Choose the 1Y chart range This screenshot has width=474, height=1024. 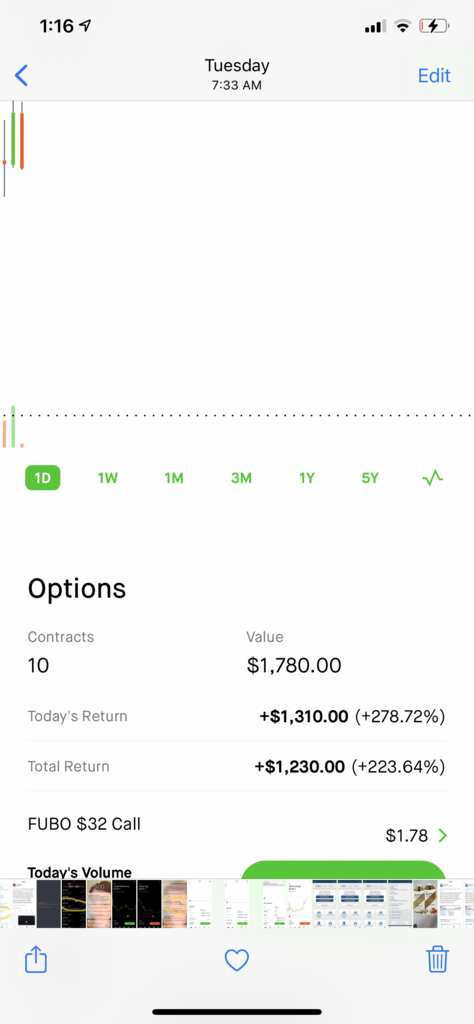point(307,478)
